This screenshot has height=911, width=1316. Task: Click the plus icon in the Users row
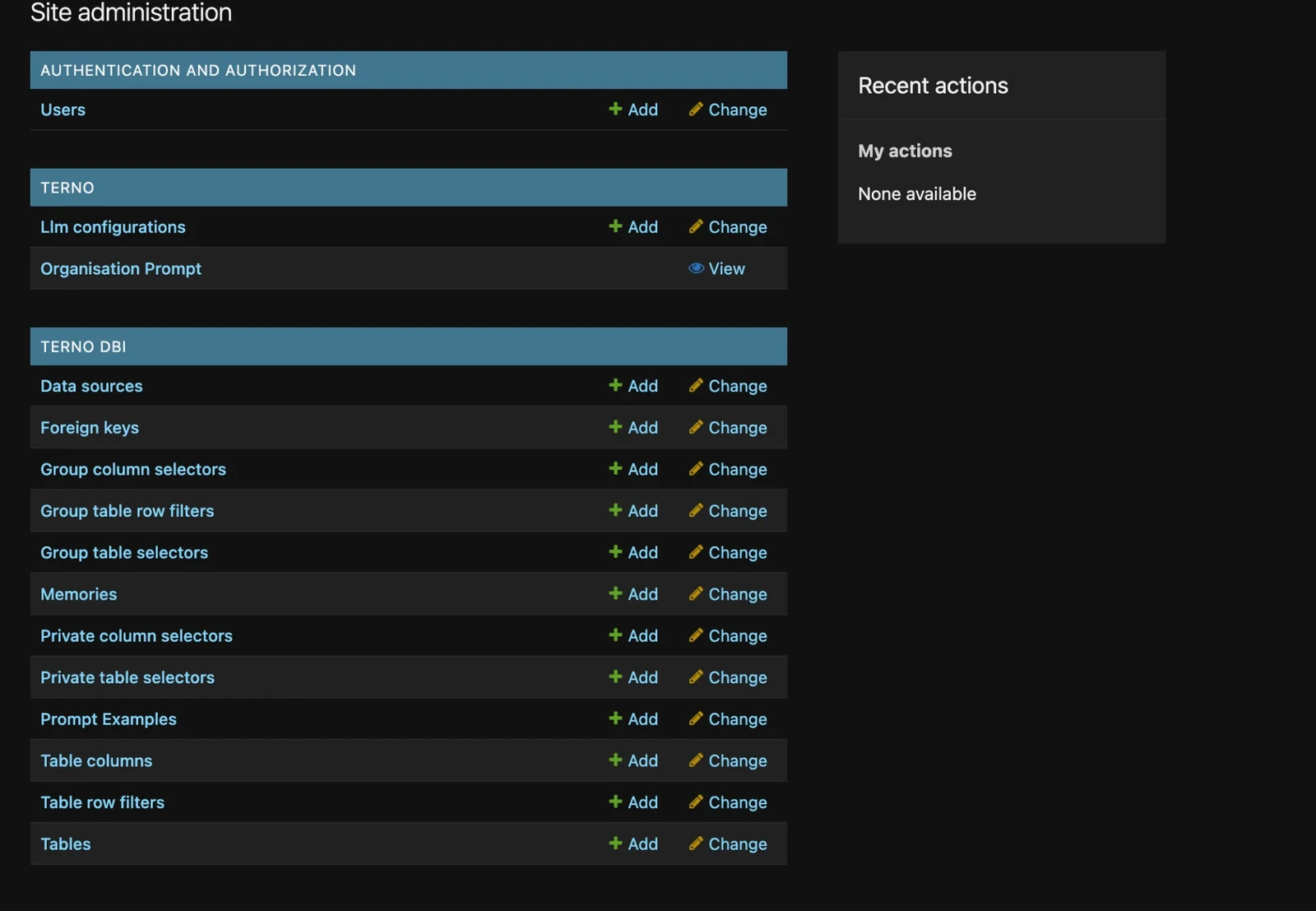tap(615, 109)
